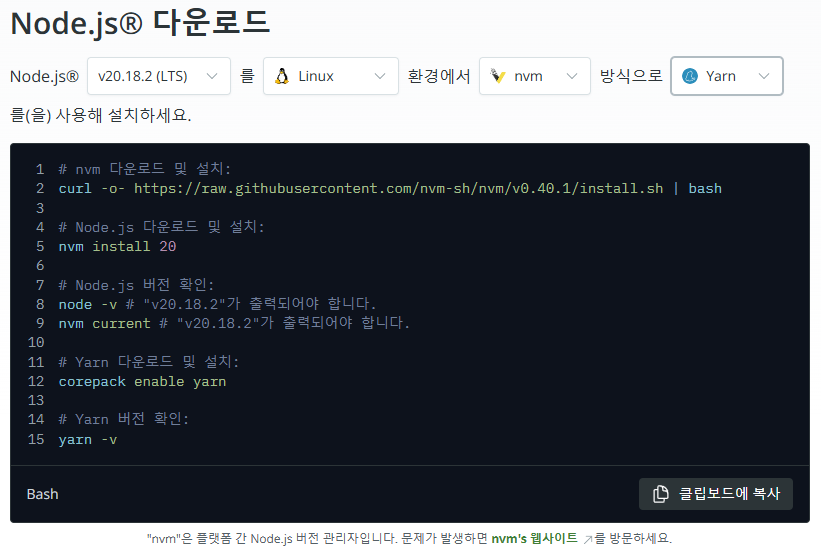Click the curl install.sh command line
Viewport: 821px width, 553px height.
pos(390,189)
